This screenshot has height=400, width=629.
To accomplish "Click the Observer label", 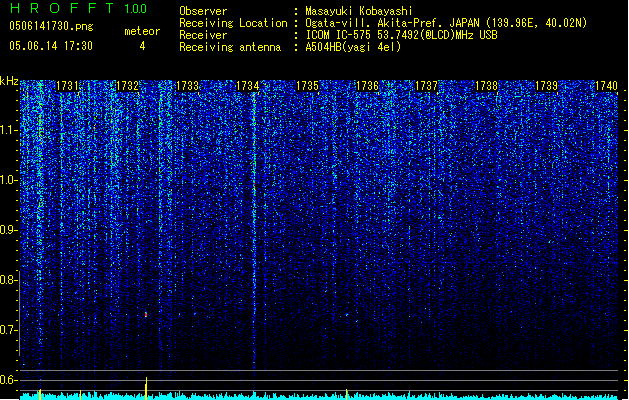I will [203, 11].
